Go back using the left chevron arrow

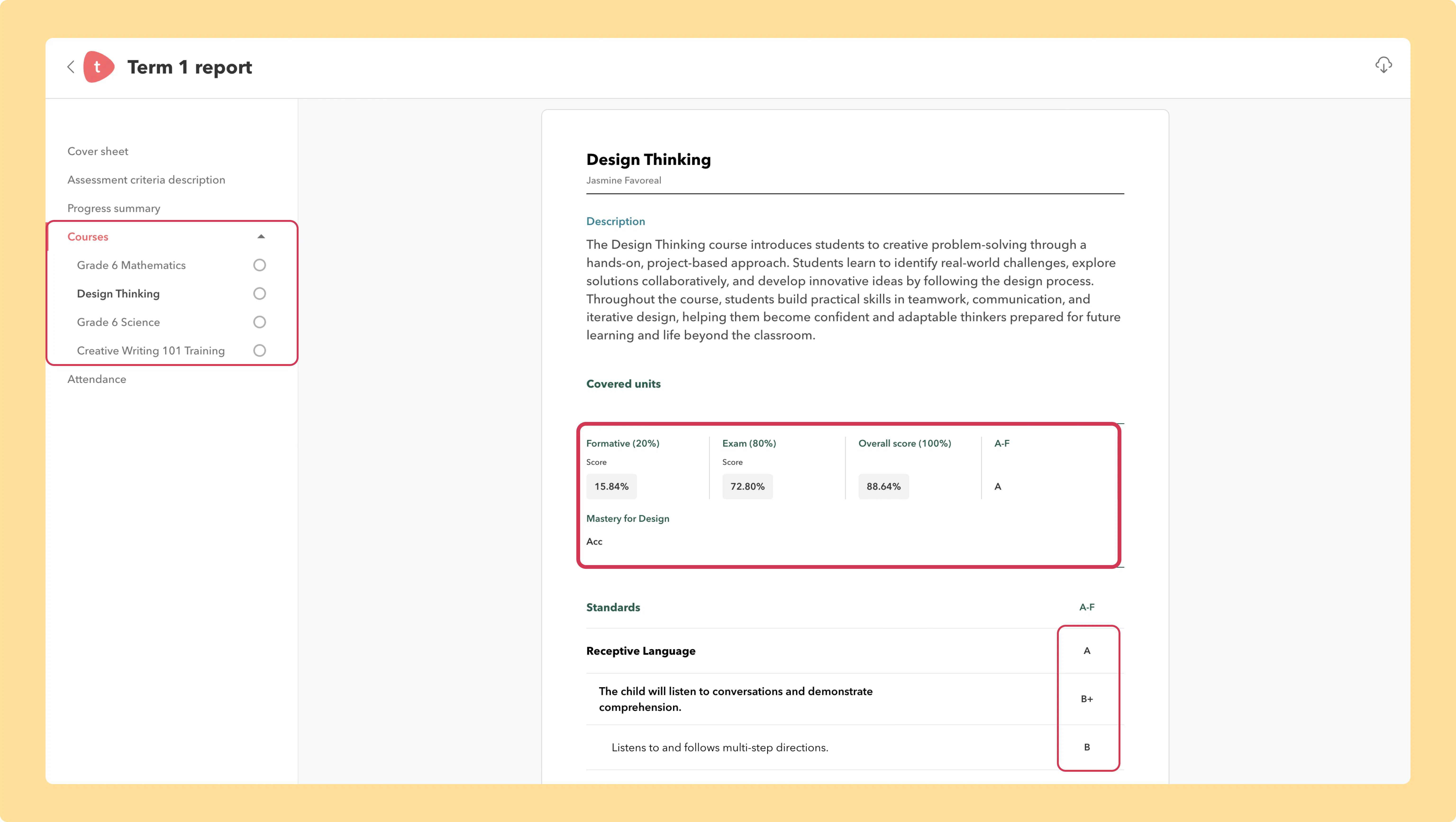tap(71, 67)
